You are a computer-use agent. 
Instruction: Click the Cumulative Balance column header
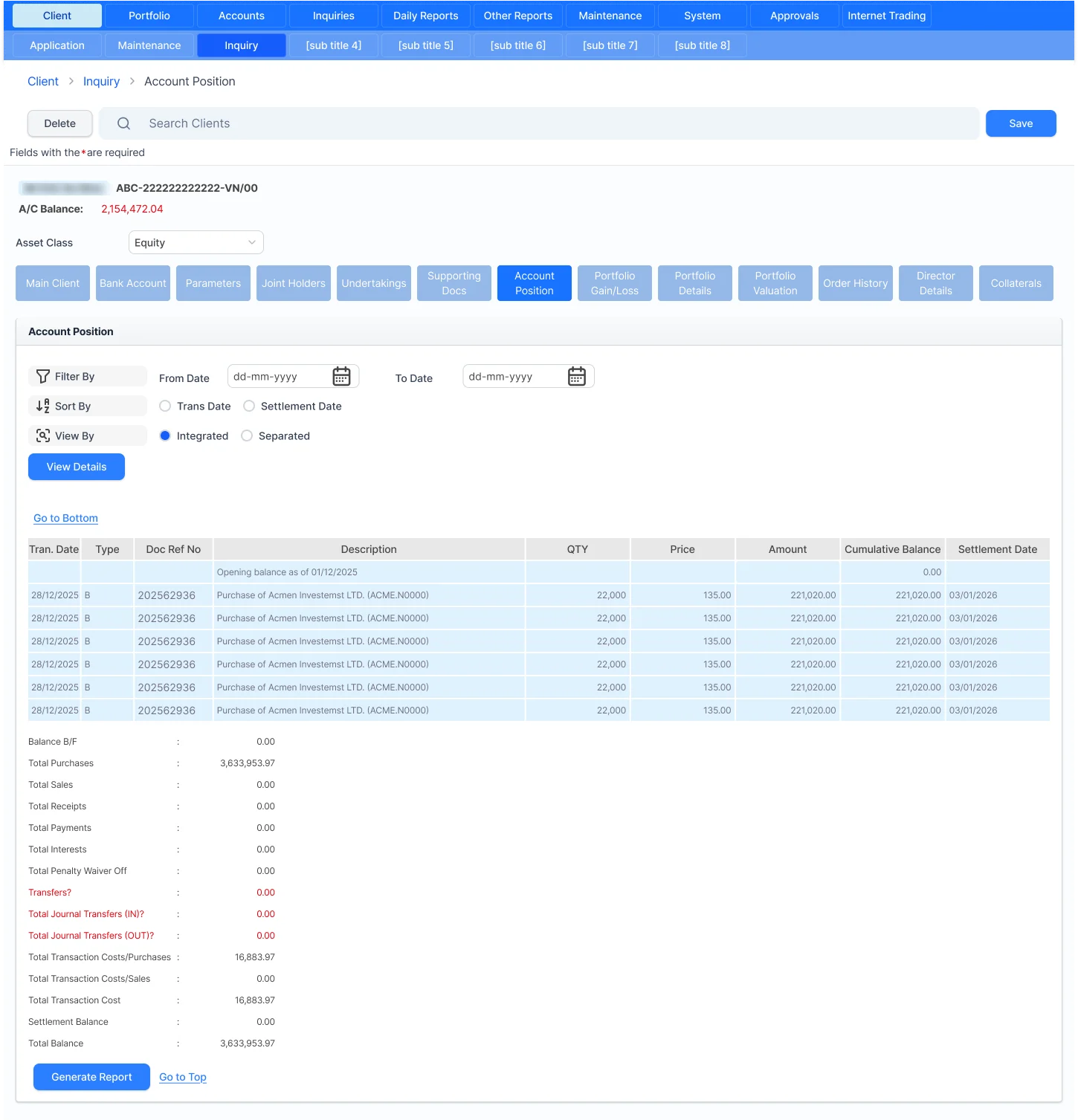(893, 549)
